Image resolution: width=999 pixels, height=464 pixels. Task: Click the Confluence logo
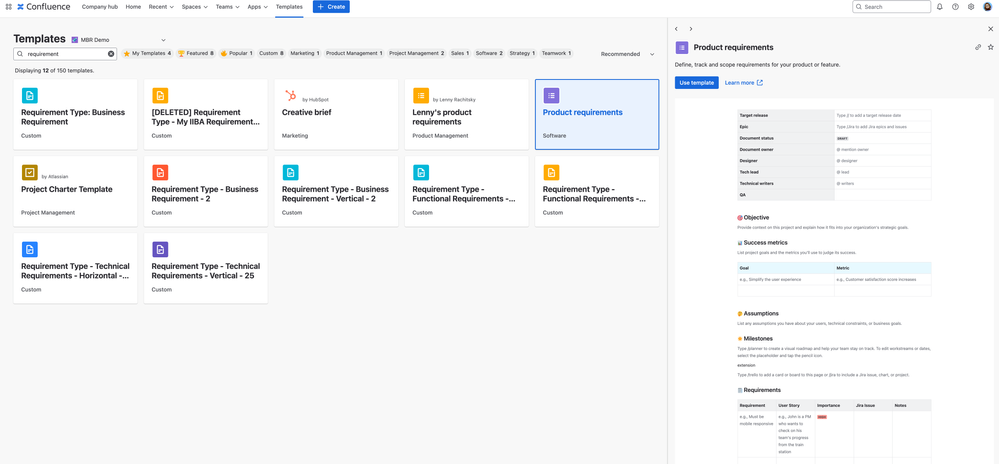pos(44,6)
